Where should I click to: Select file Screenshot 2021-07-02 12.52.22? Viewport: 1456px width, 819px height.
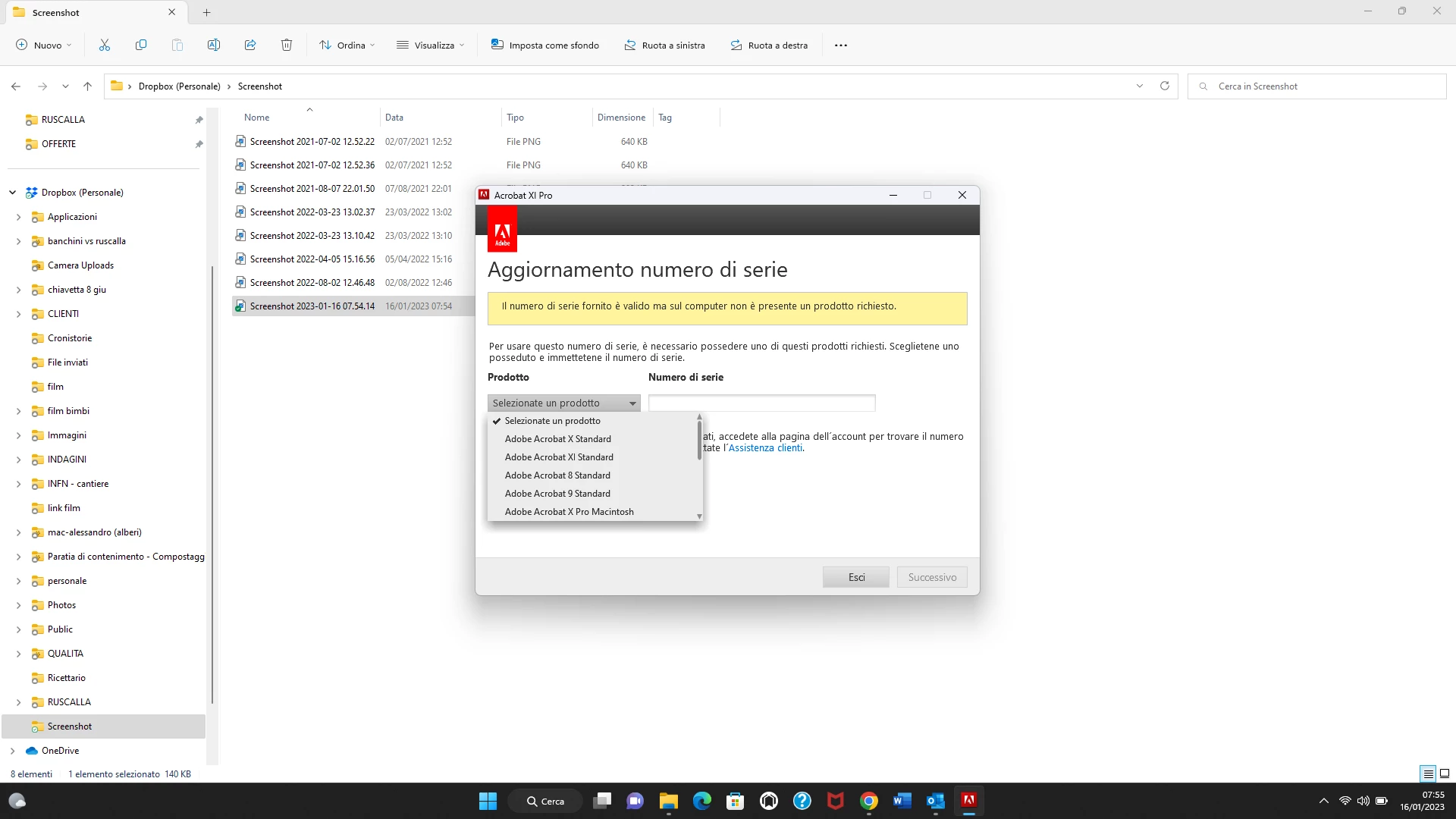coord(312,142)
